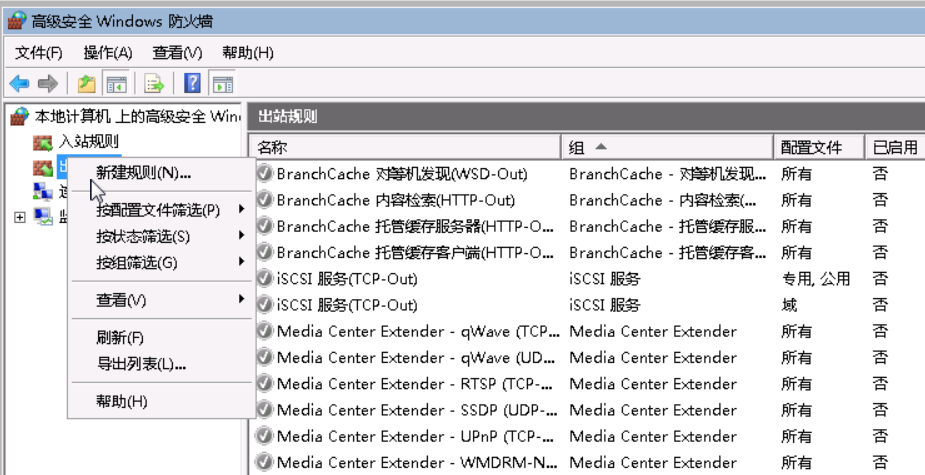This screenshot has height=475, width=925.
Task: Select Media Center Extender - qWave (TCP... rule
Action: point(418,331)
